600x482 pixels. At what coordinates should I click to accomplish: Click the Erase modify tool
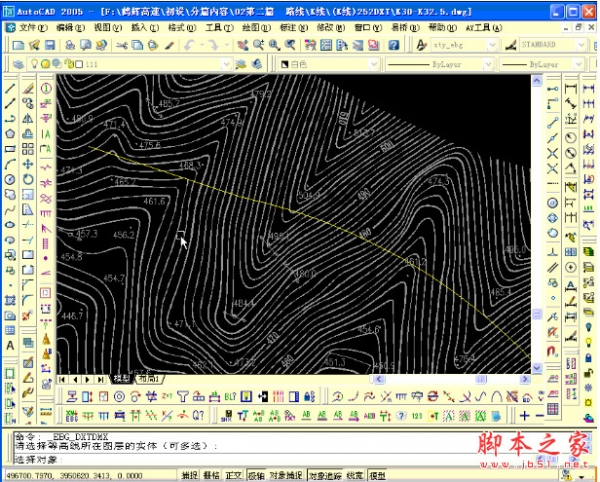(28, 89)
